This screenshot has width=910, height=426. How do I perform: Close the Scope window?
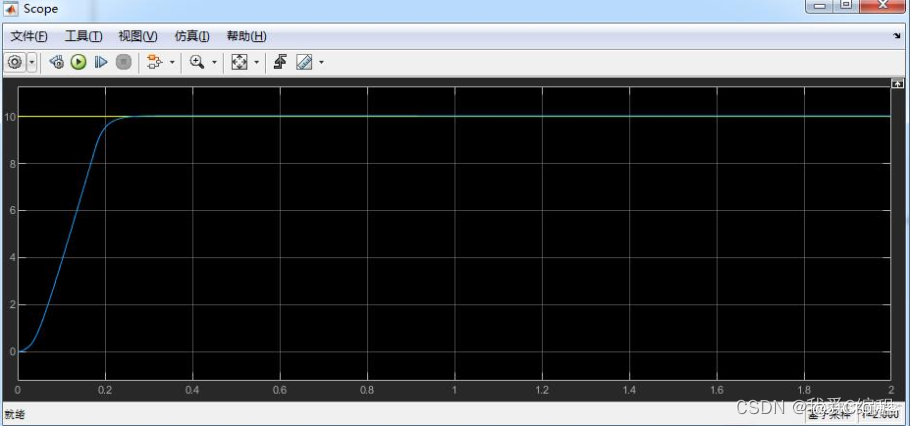(882, 5)
